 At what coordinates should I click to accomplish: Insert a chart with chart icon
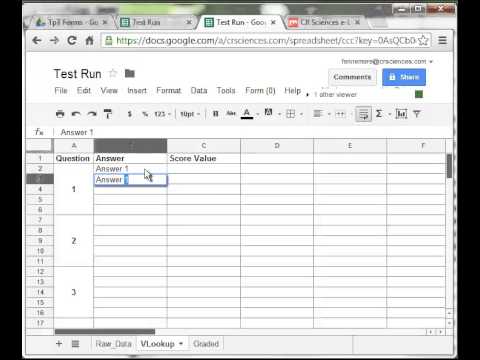(x=401, y=114)
